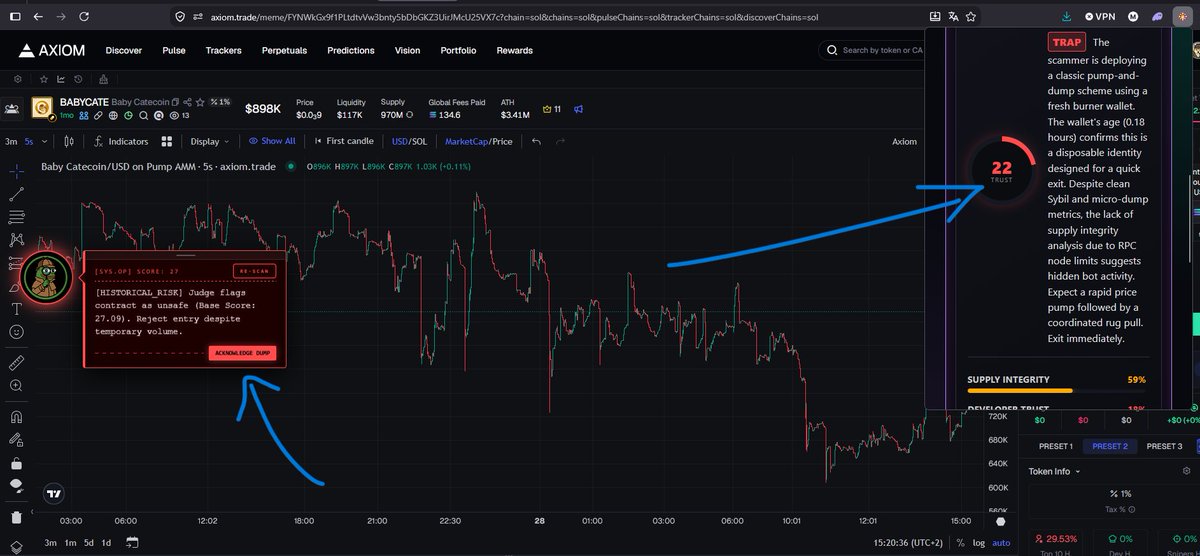Open the Pulse page
This screenshot has height=556, width=1200.
pyautogui.click(x=174, y=50)
